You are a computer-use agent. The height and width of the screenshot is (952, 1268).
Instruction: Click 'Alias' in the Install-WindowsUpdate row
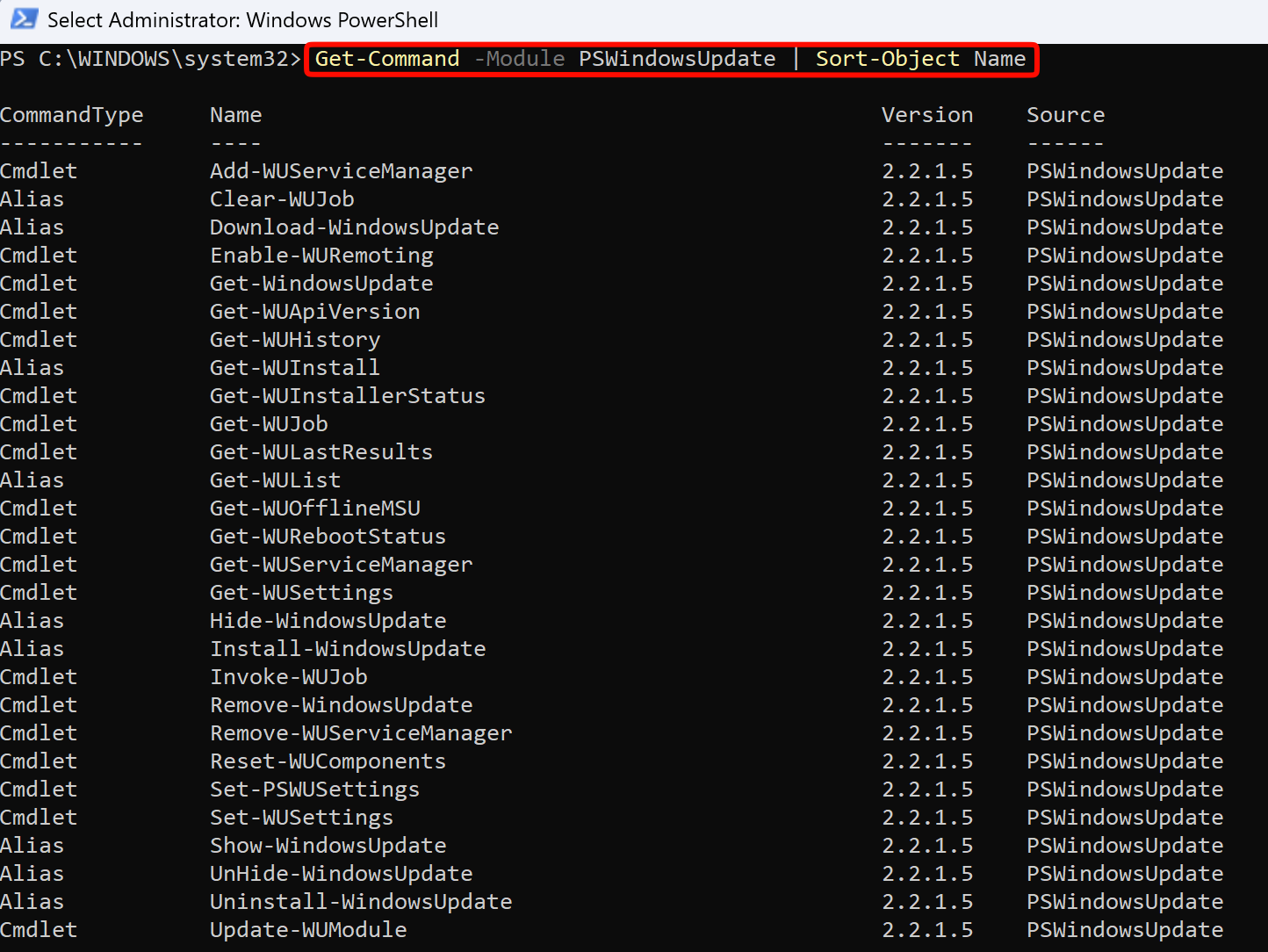point(32,649)
